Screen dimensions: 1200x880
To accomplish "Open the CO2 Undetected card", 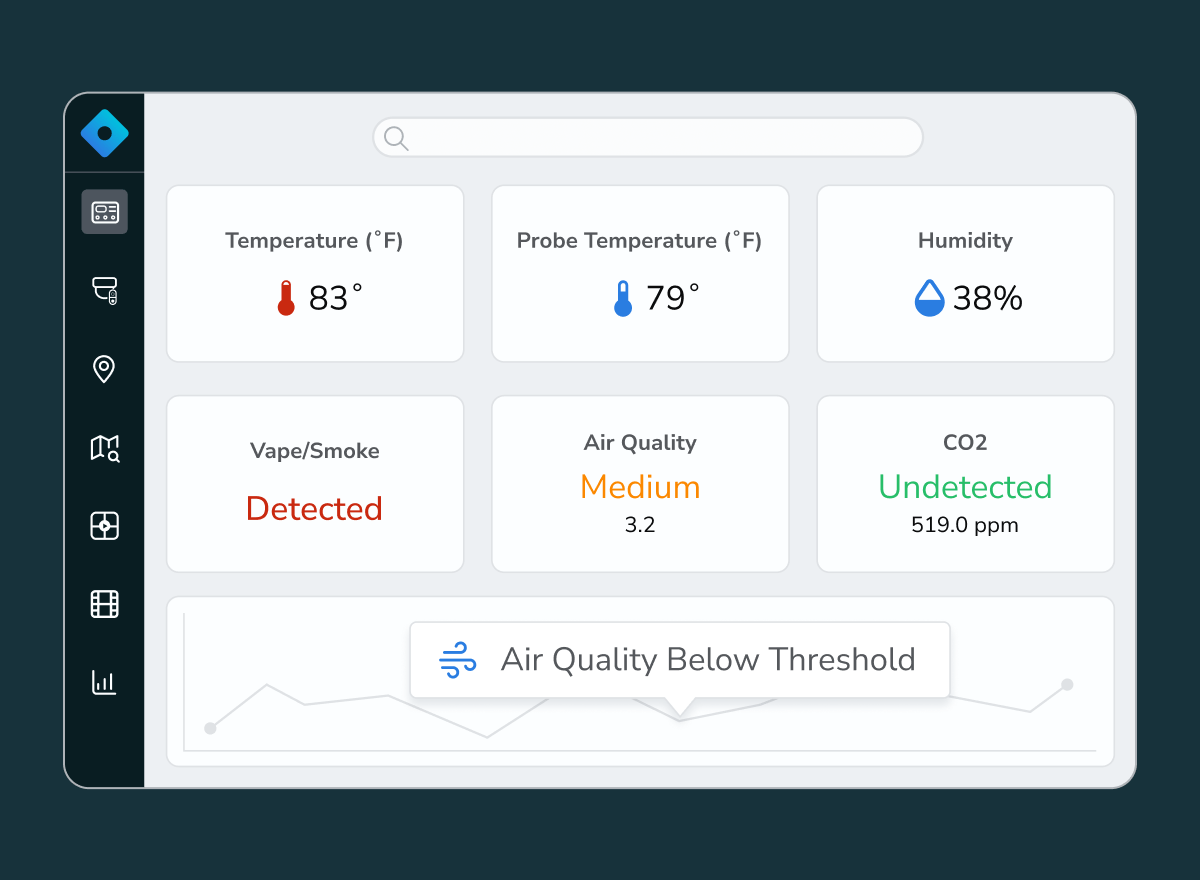I will (x=965, y=484).
